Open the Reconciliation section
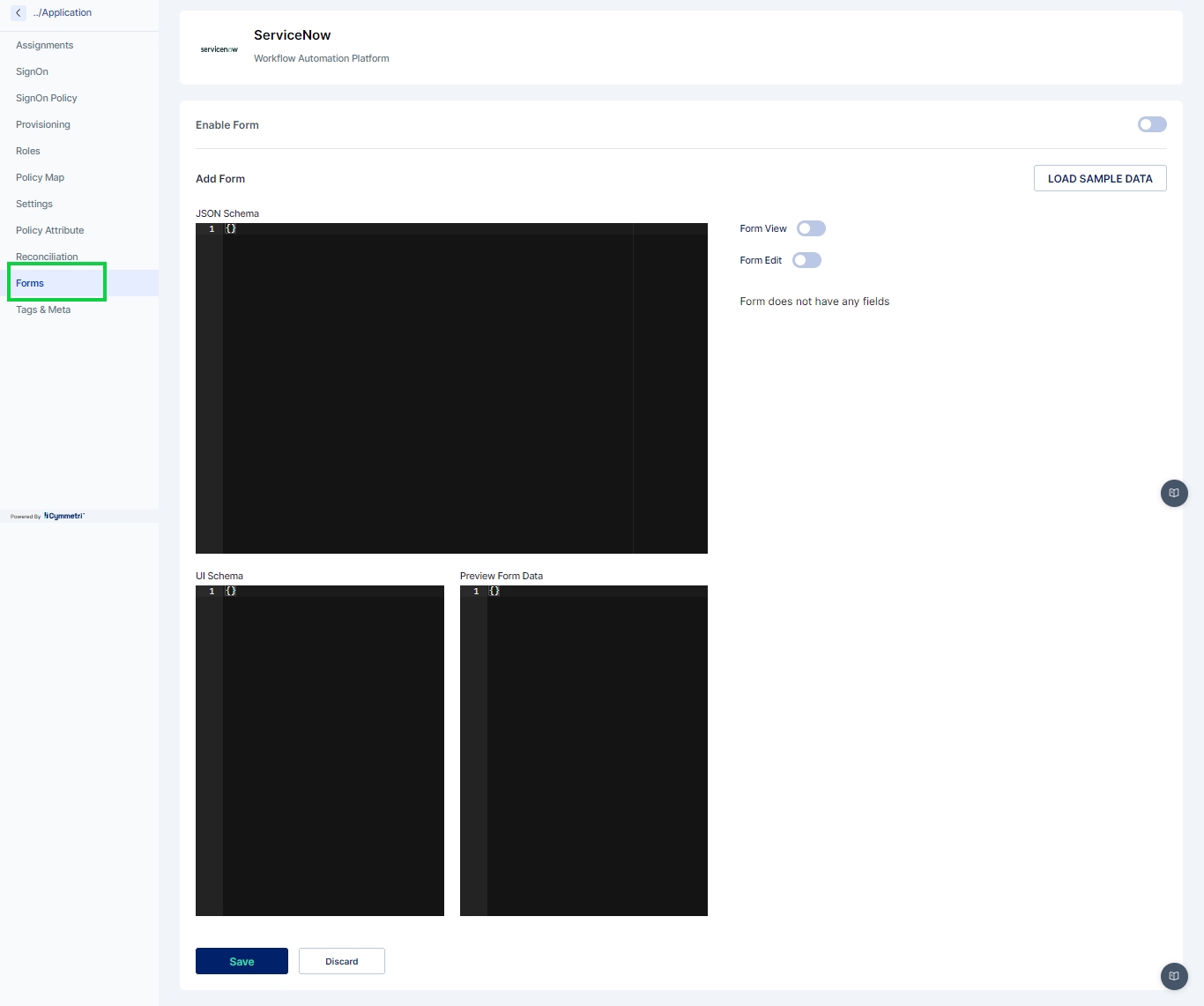The height and width of the screenshot is (1006, 1204). [79, 257]
